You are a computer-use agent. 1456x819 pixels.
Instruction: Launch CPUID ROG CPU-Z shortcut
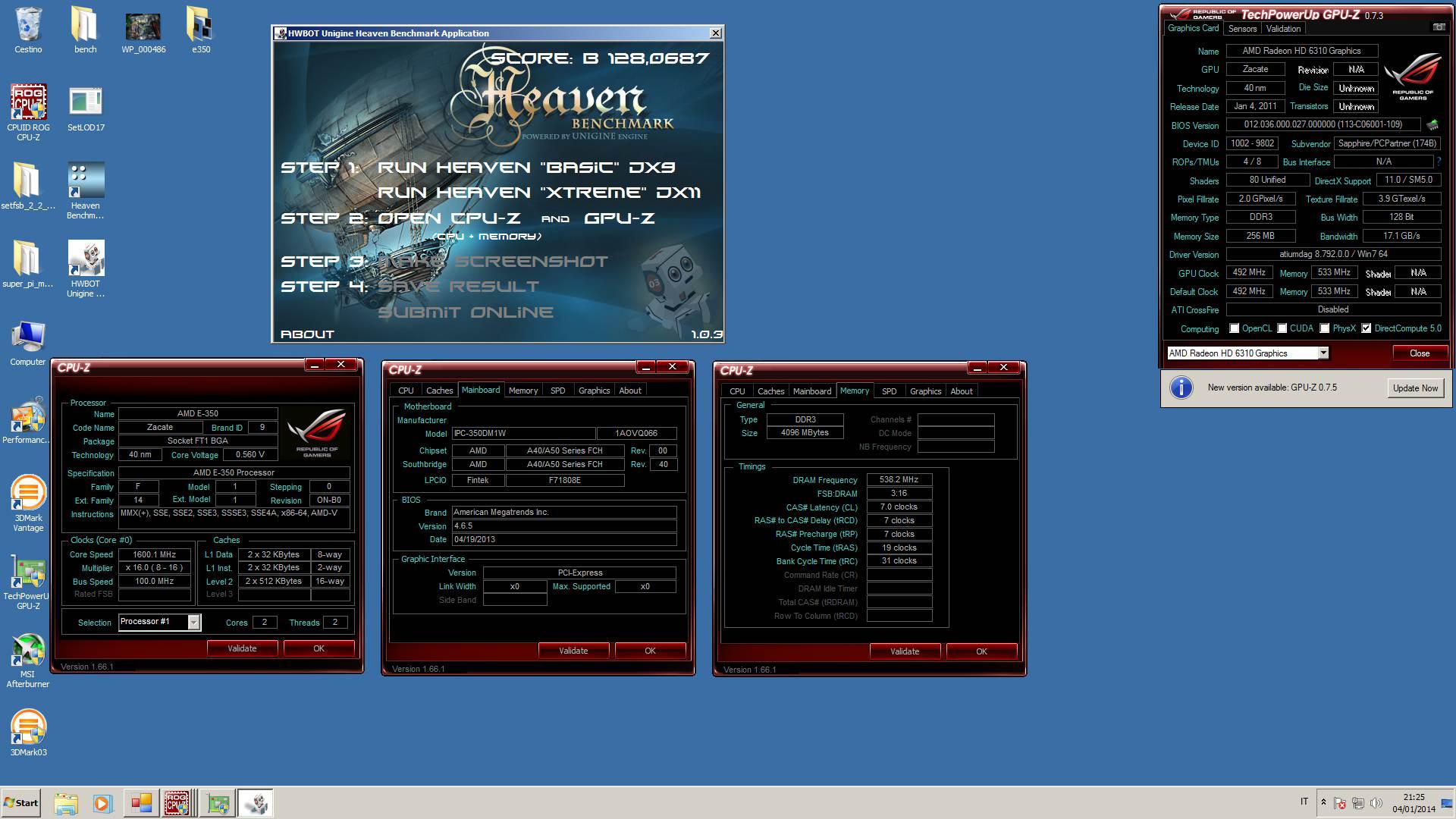[28, 112]
